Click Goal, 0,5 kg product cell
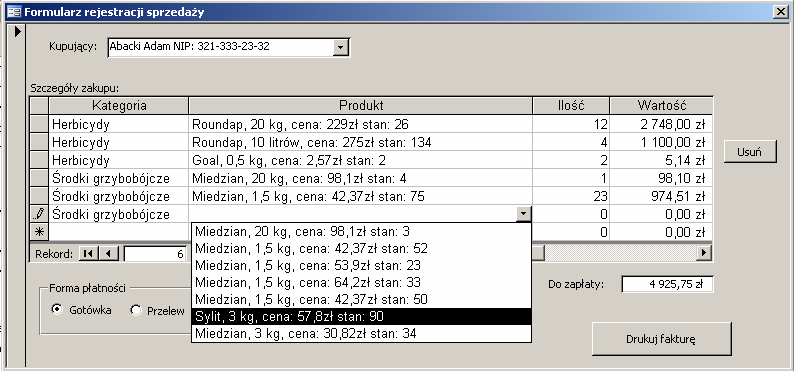Image resolution: width=794 pixels, height=371 pixels. 361,160
